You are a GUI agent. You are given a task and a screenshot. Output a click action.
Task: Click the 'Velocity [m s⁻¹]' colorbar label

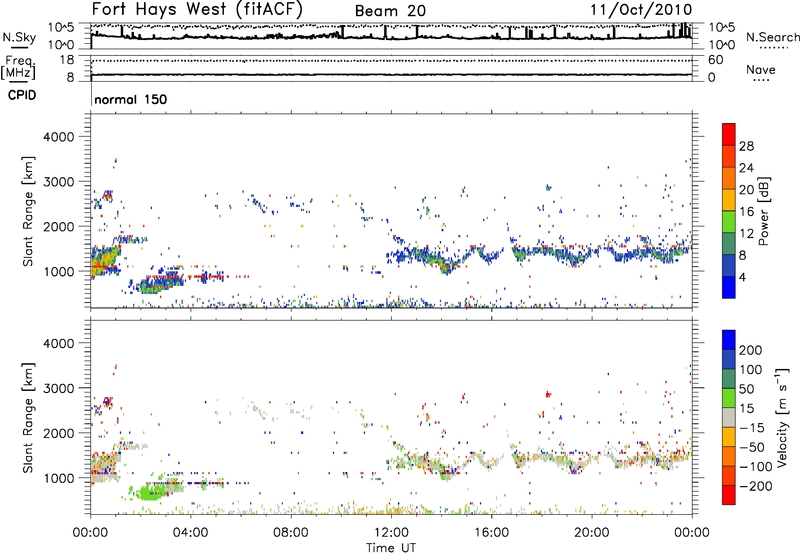[x=782, y=418]
